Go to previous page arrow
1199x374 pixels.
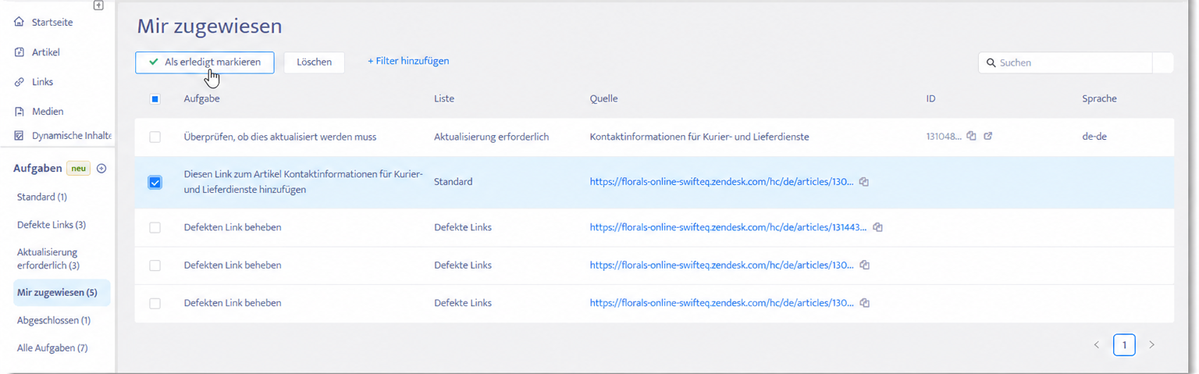coord(1096,345)
